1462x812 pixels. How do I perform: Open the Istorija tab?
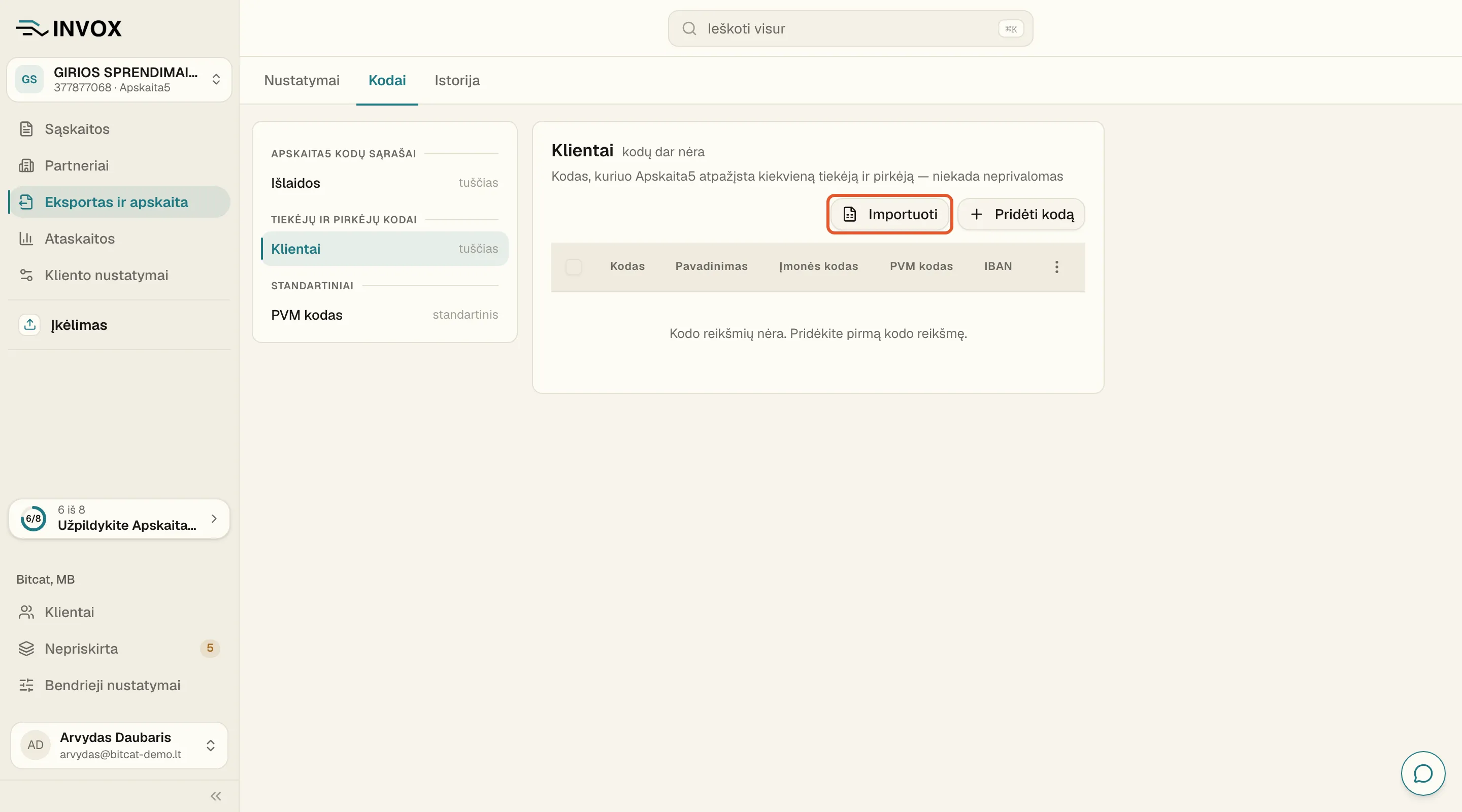[x=457, y=81]
